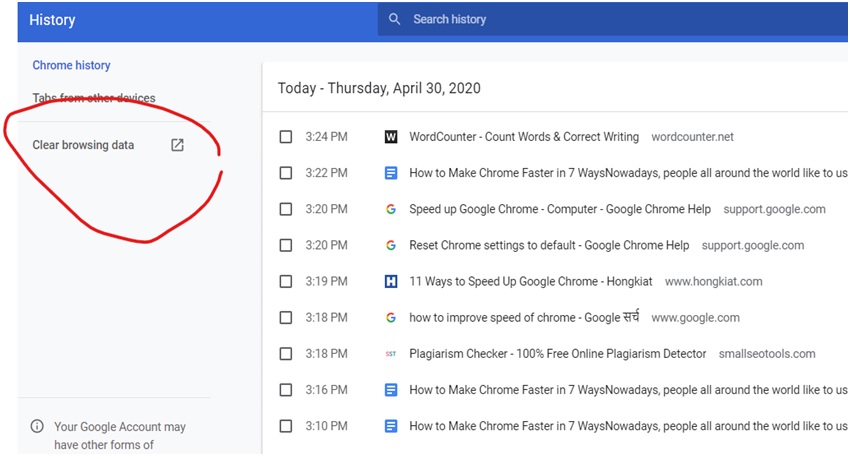Image resolution: width=850 pixels, height=459 pixels.
Task: Click support.google.com next to Speed up Chrome
Action: (774, 209)
